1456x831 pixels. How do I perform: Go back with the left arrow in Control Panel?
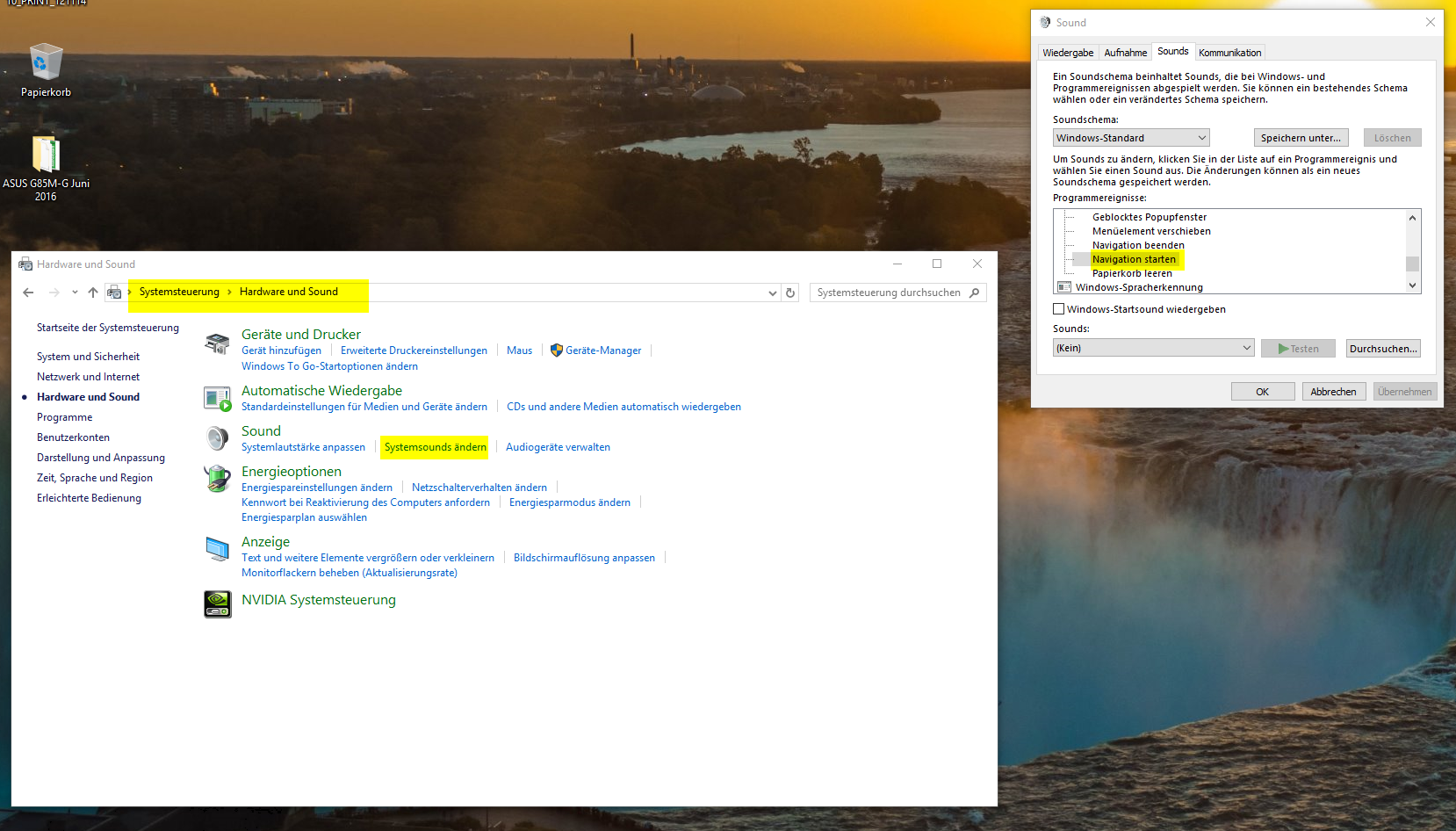(x=28, y=293)
